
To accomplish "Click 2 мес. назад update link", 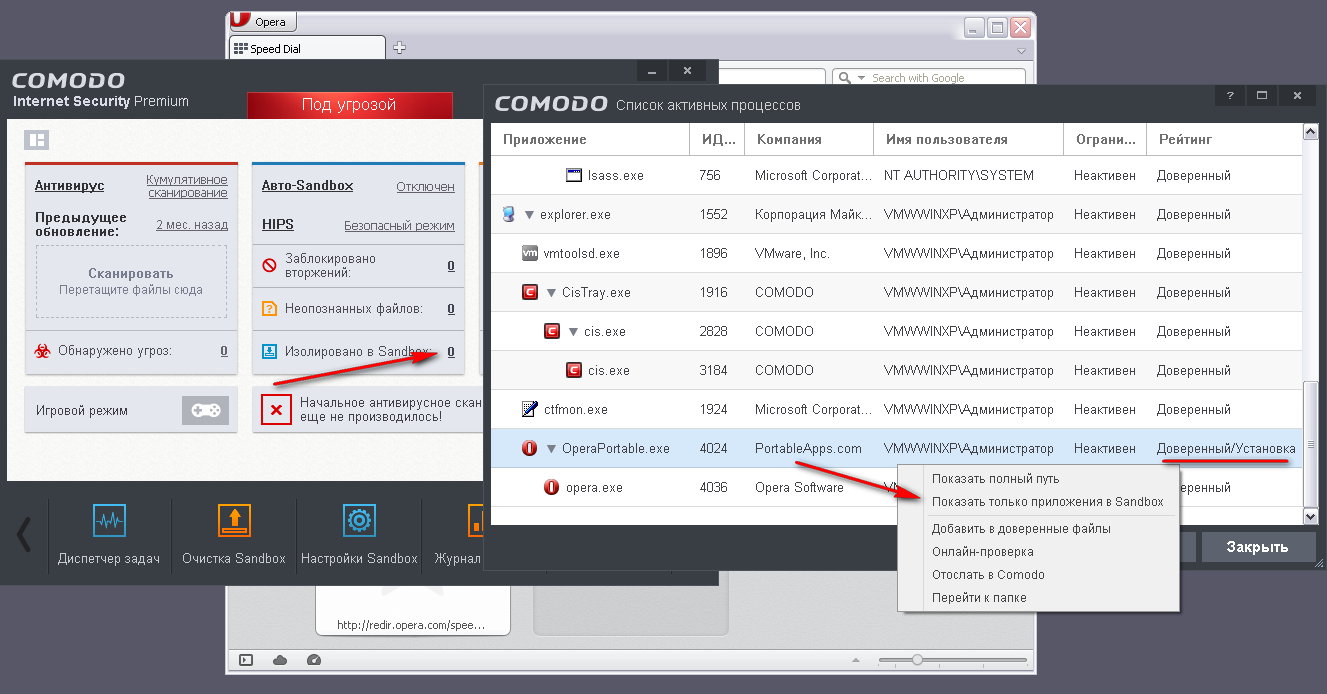I will click(192, 225).
